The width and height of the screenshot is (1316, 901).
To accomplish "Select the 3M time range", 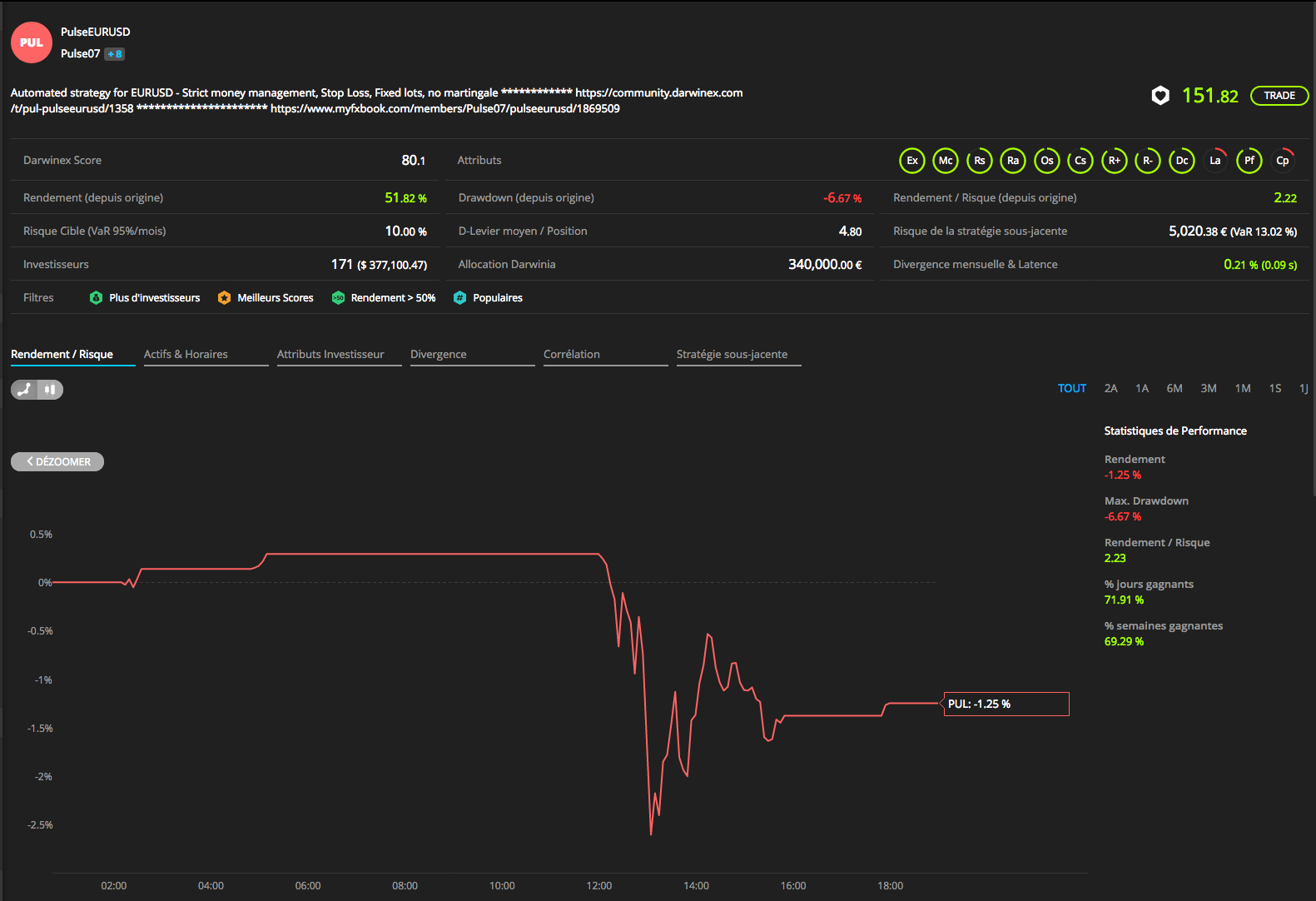I will [1209, 388].
